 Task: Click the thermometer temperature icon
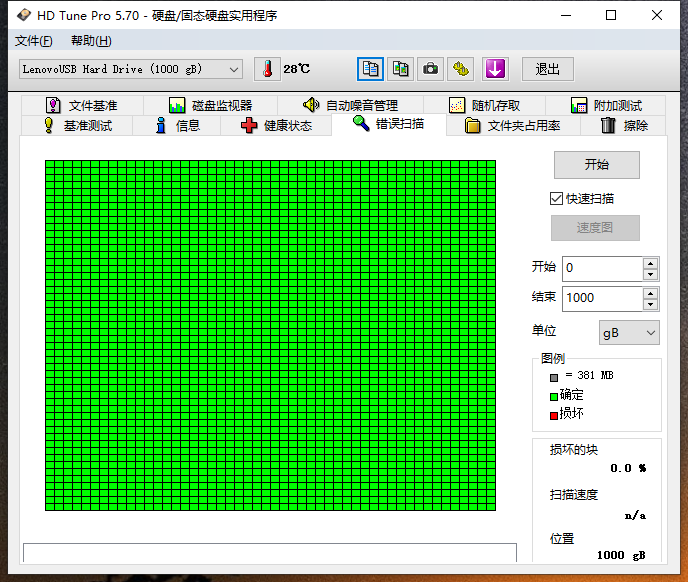[267, 69]
